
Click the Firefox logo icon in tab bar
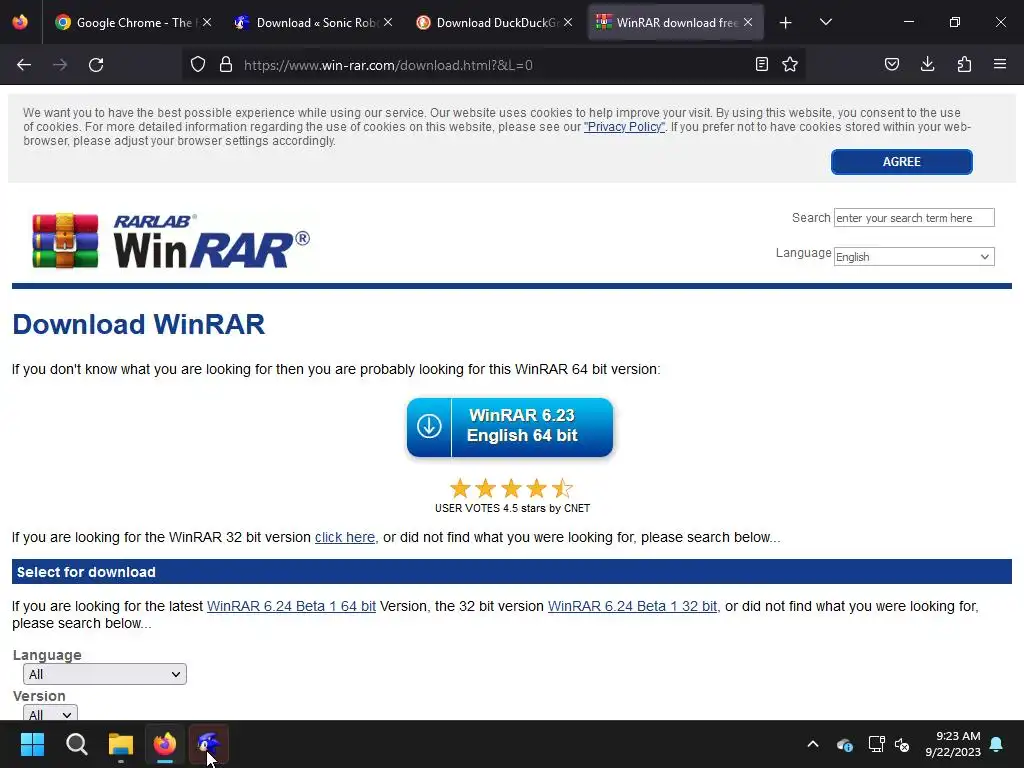point(20,22)
